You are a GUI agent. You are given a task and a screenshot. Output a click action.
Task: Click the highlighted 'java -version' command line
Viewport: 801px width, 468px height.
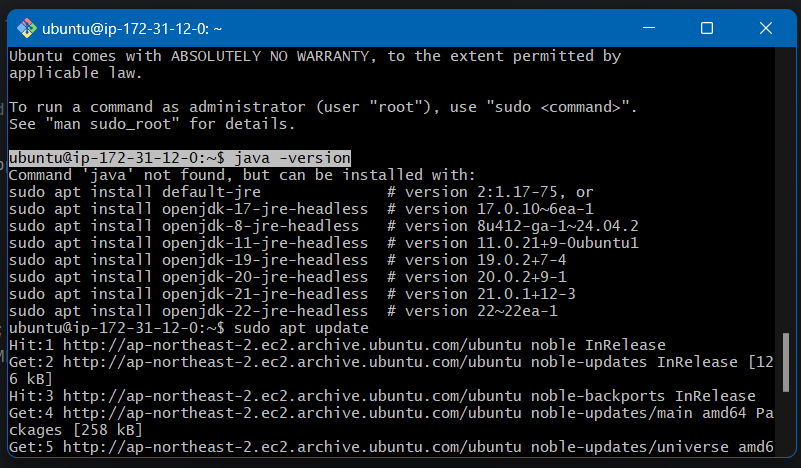180,158
